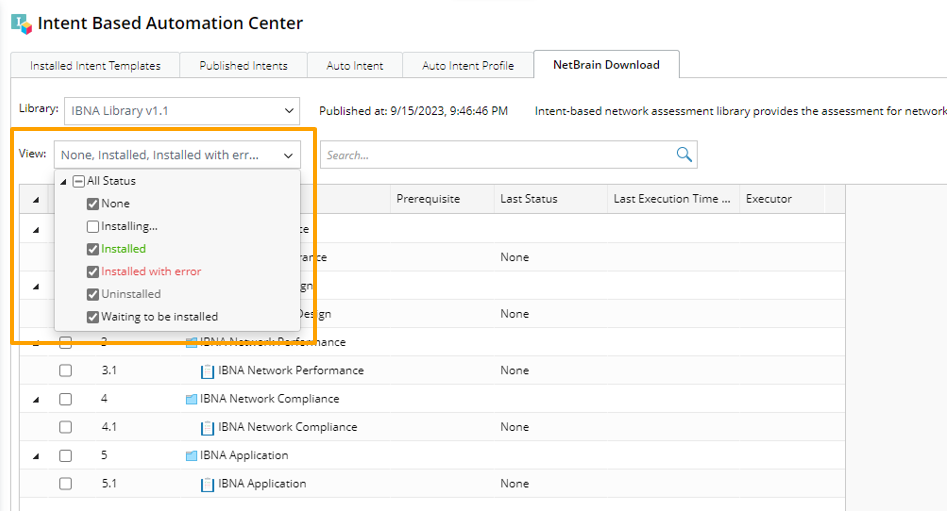Click into the Search text field

495,155
